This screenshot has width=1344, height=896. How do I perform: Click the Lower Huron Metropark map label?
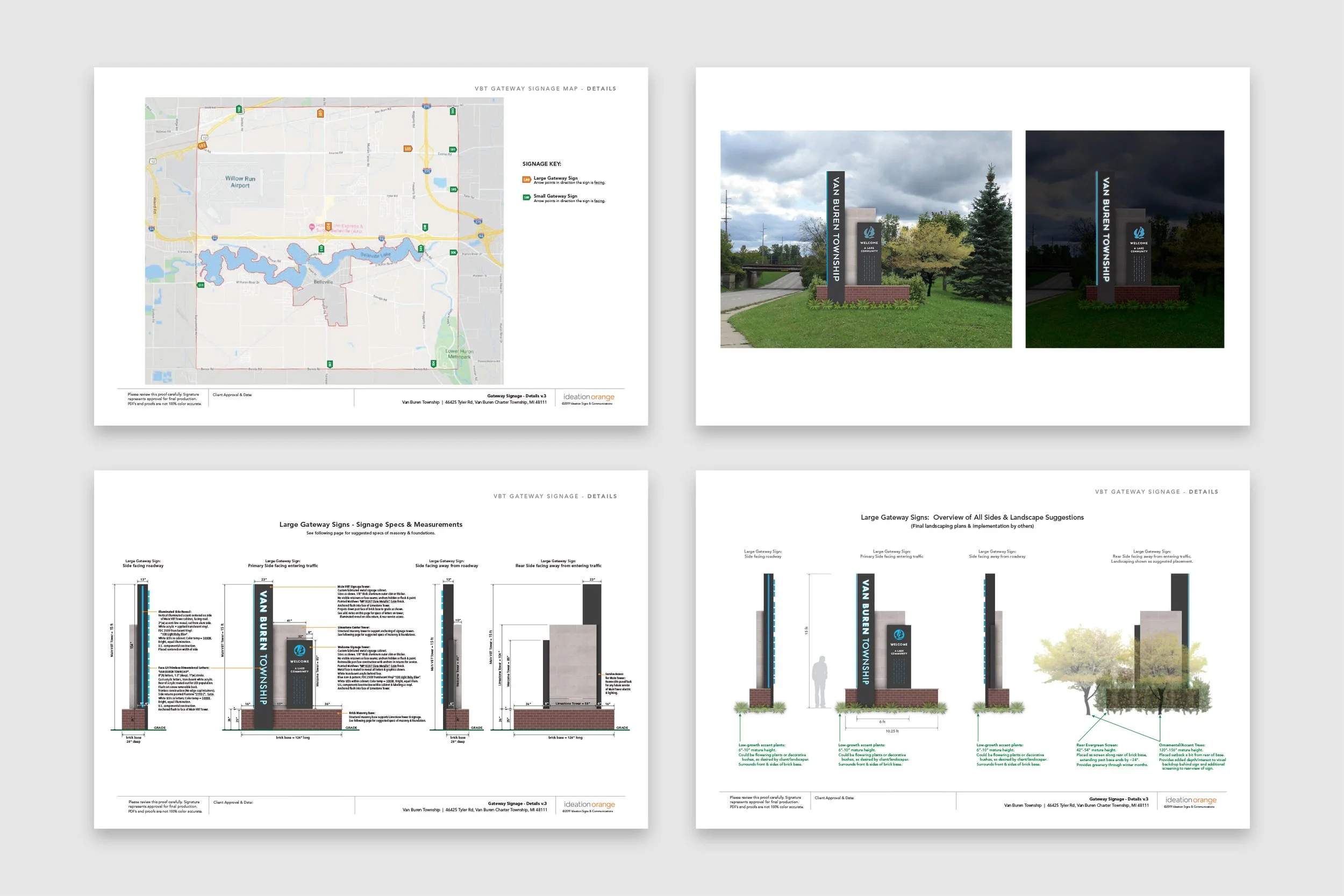(460, 354)
